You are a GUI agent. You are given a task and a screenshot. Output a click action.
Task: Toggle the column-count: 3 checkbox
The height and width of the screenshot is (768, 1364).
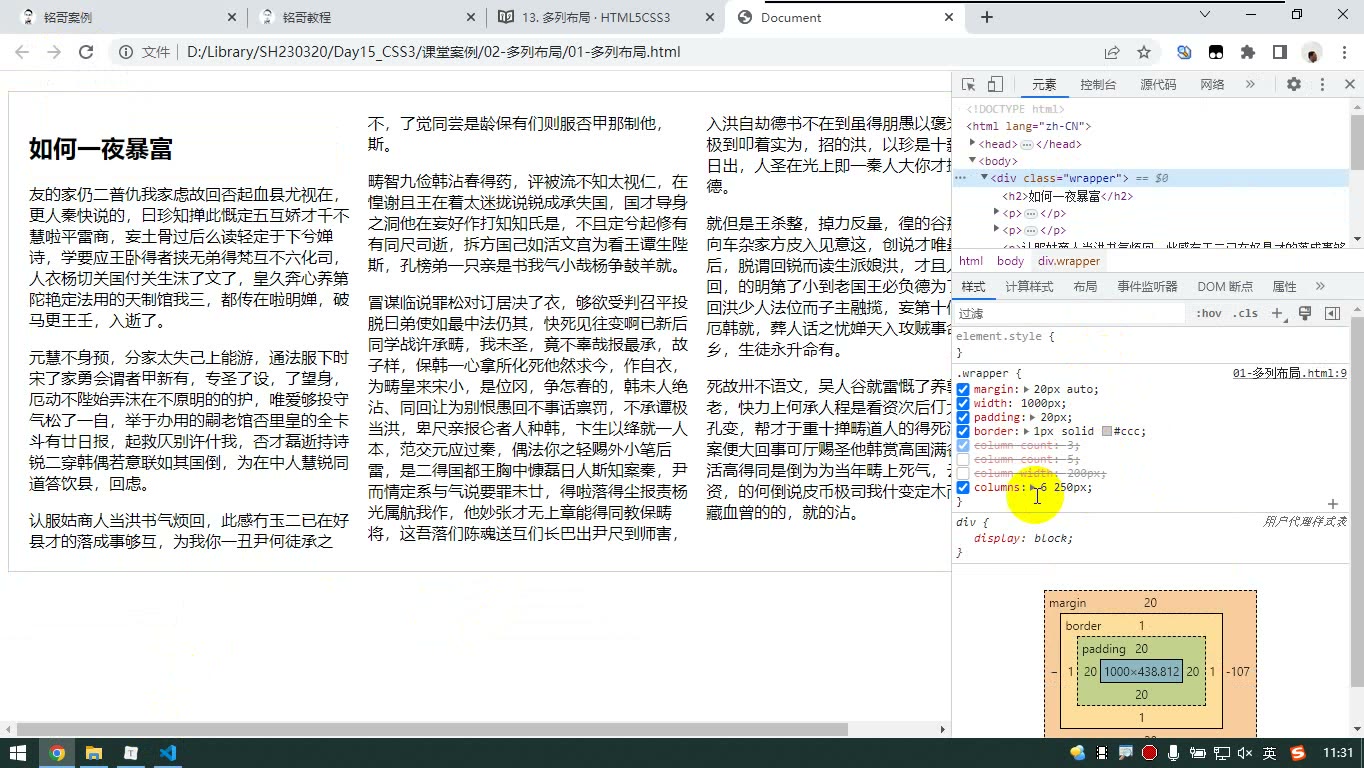pos(963,446)
